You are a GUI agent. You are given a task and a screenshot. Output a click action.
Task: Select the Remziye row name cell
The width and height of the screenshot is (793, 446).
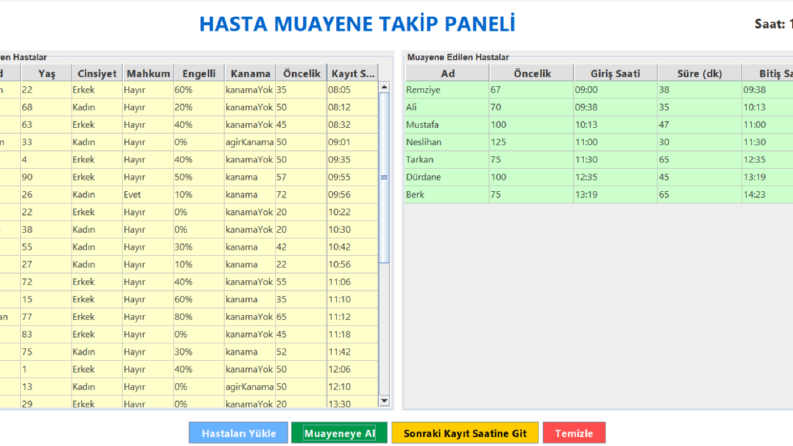[x=447, y=90]
